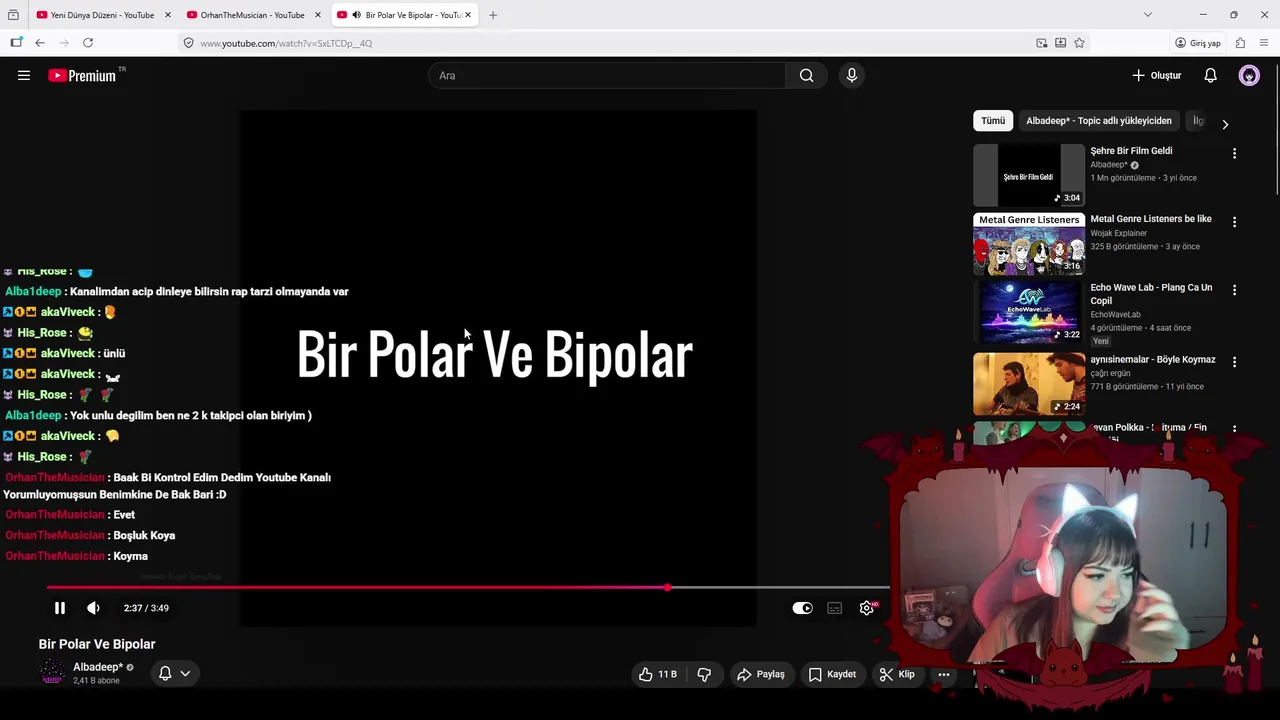
Task: Open options for Böyle Koymaz video
Action: point(1234,362)
